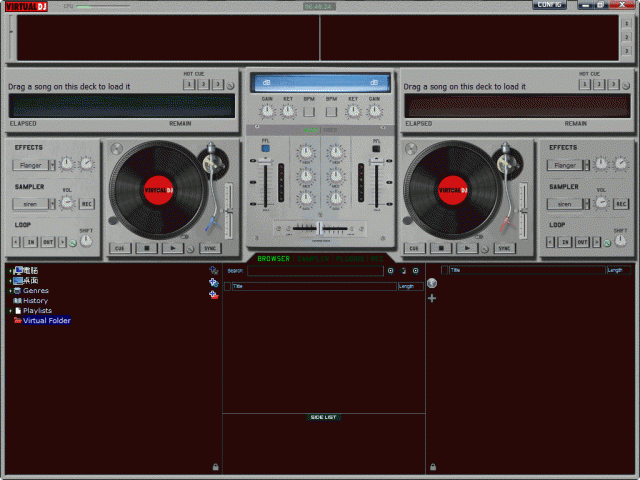Viewport: 640px width, 480px height.
Task: Switch mixer to VIDEO mode
Action: tap(330, 130)
